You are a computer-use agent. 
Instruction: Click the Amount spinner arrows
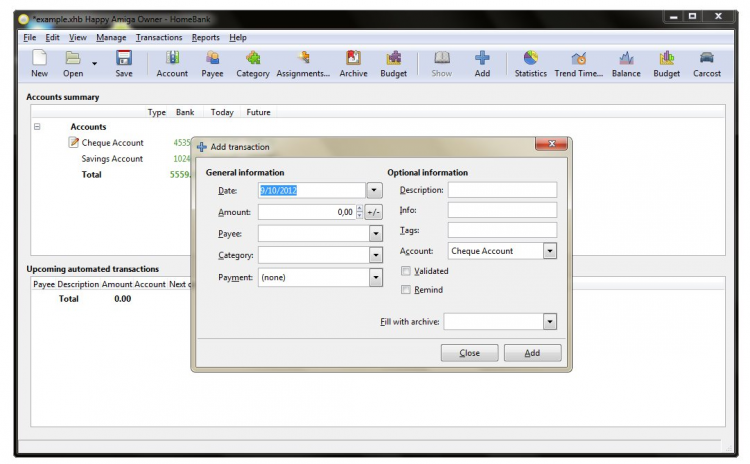[x=360, y=212]
